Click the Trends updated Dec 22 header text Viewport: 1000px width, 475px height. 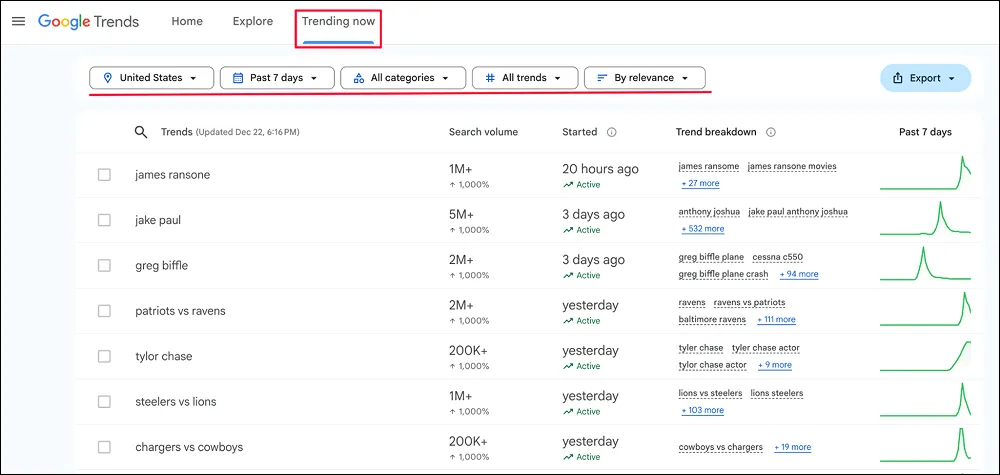(230, 132)
